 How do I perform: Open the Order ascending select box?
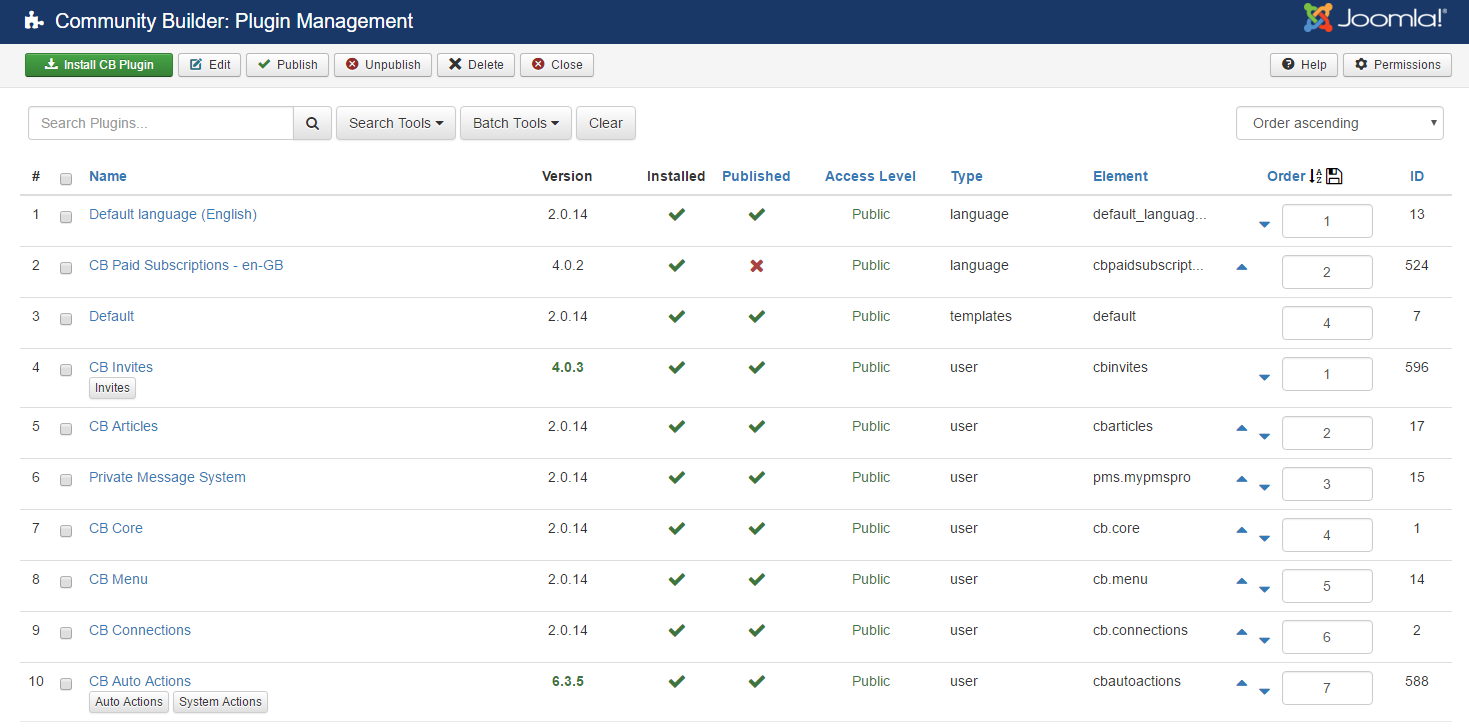click(x=1340, y=123)
